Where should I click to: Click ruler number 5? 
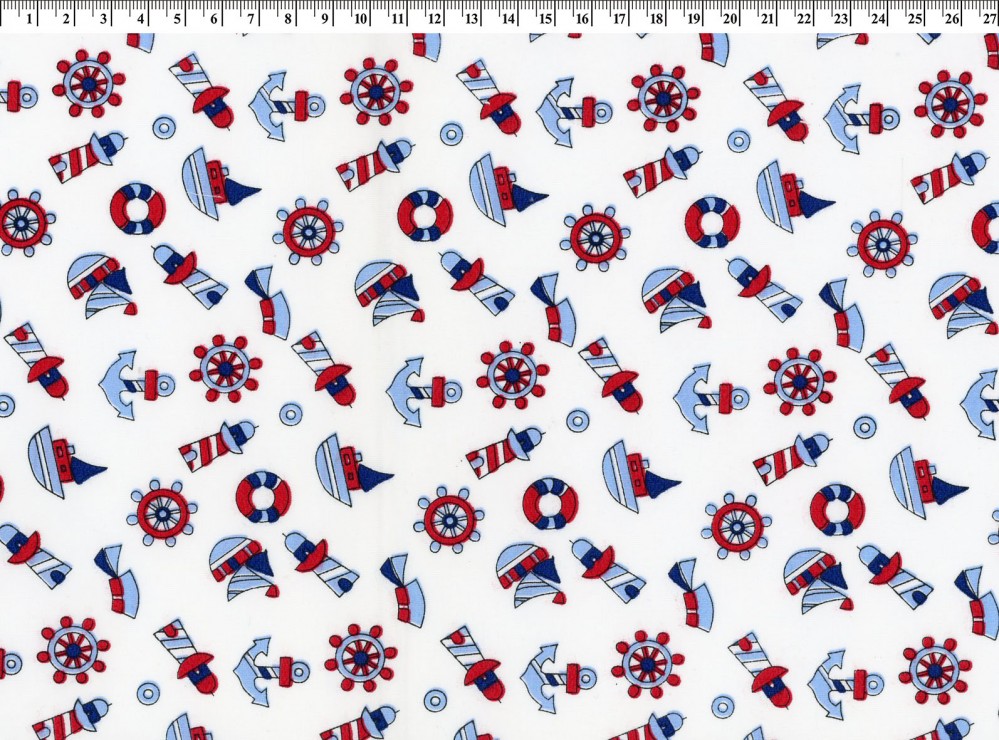click(177, 18)
